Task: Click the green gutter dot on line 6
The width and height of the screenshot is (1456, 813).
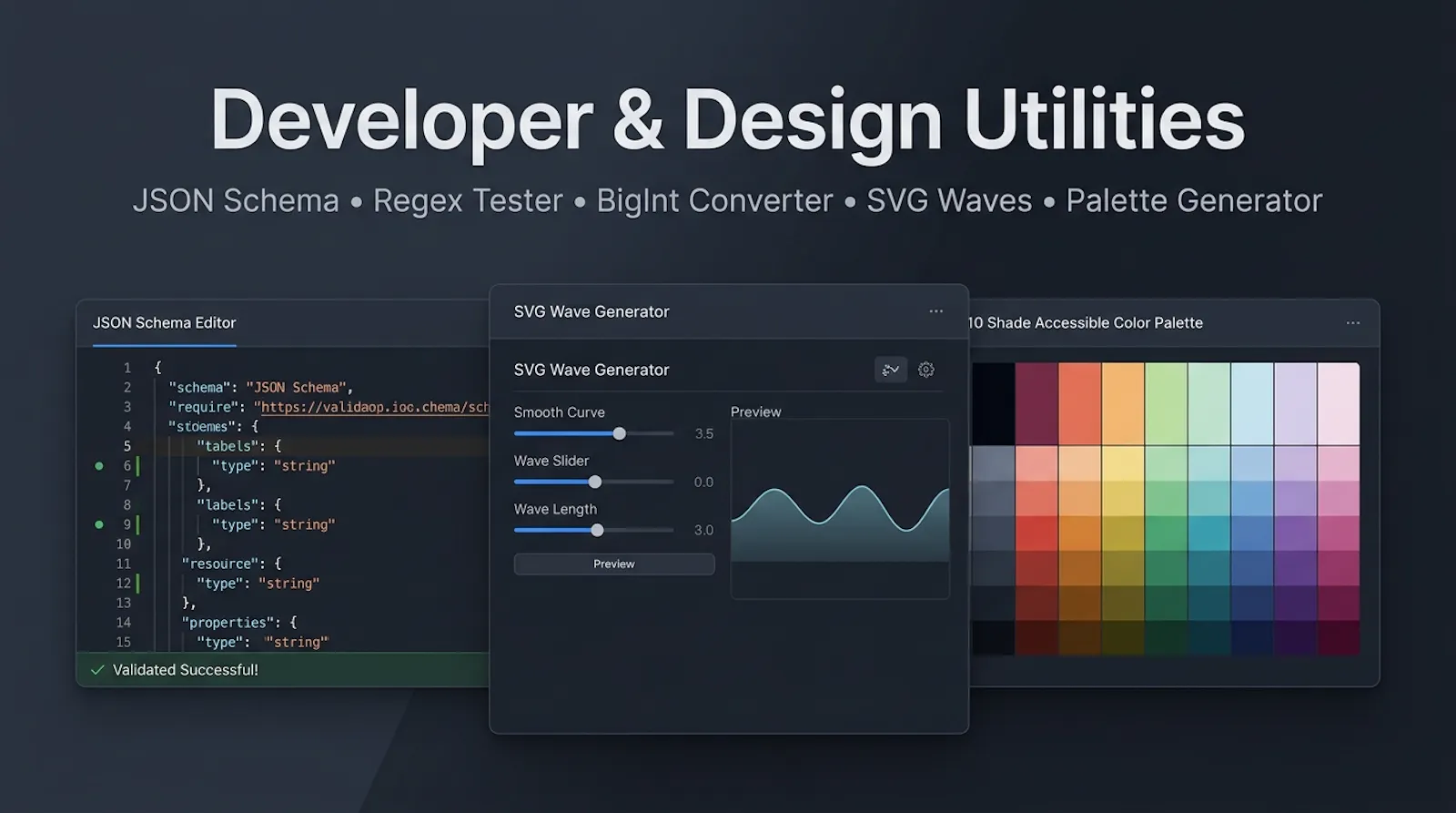Action: click(99, 466)
